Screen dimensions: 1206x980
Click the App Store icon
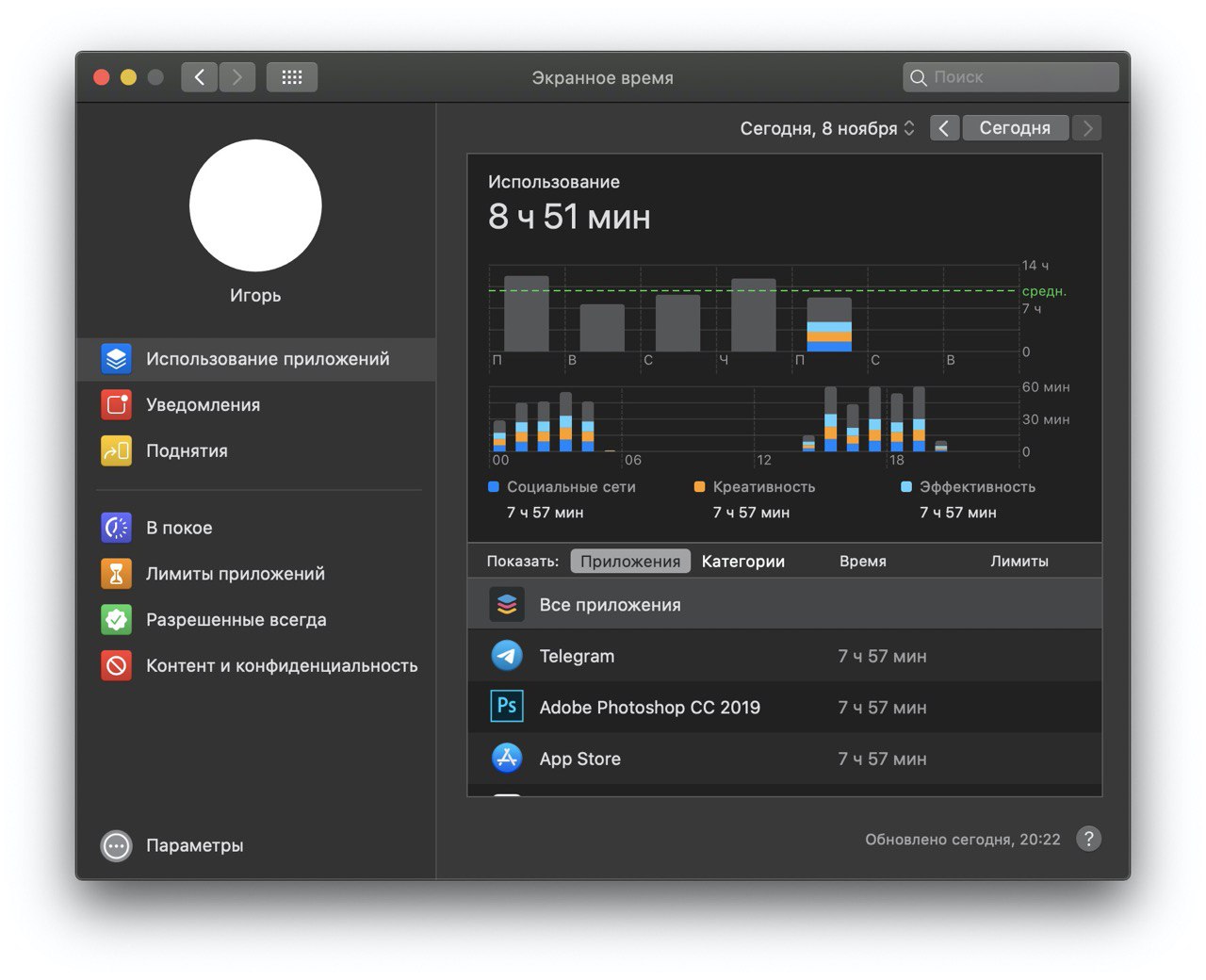[x=507, y=758]
